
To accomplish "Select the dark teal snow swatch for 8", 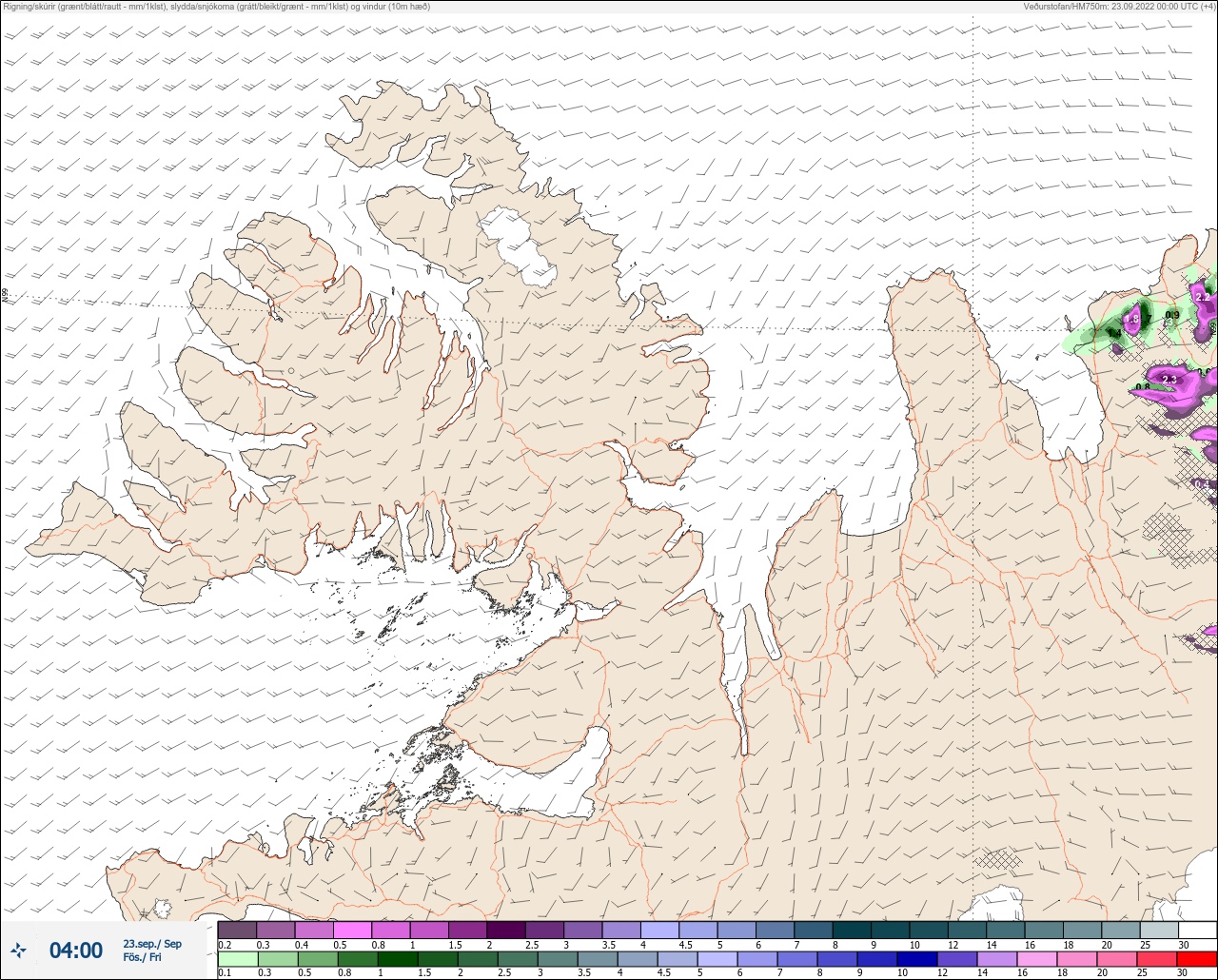I will pos(853,930).
